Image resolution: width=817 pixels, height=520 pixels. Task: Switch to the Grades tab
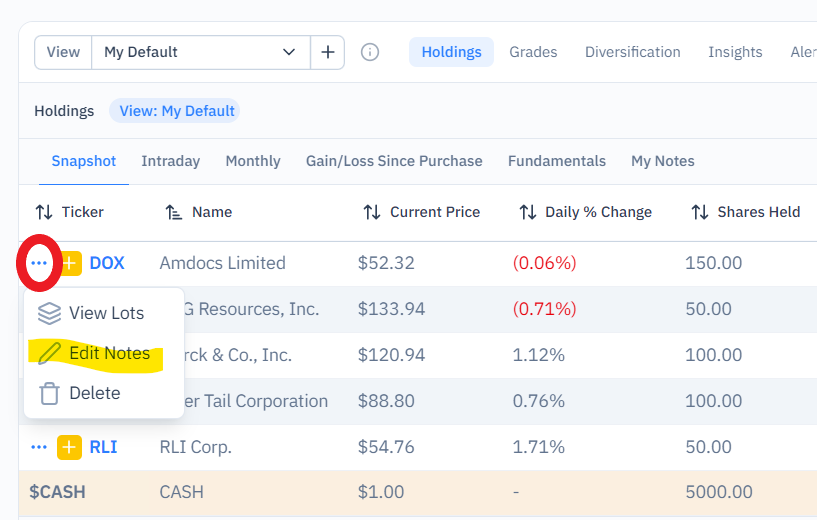click(533, 52)
